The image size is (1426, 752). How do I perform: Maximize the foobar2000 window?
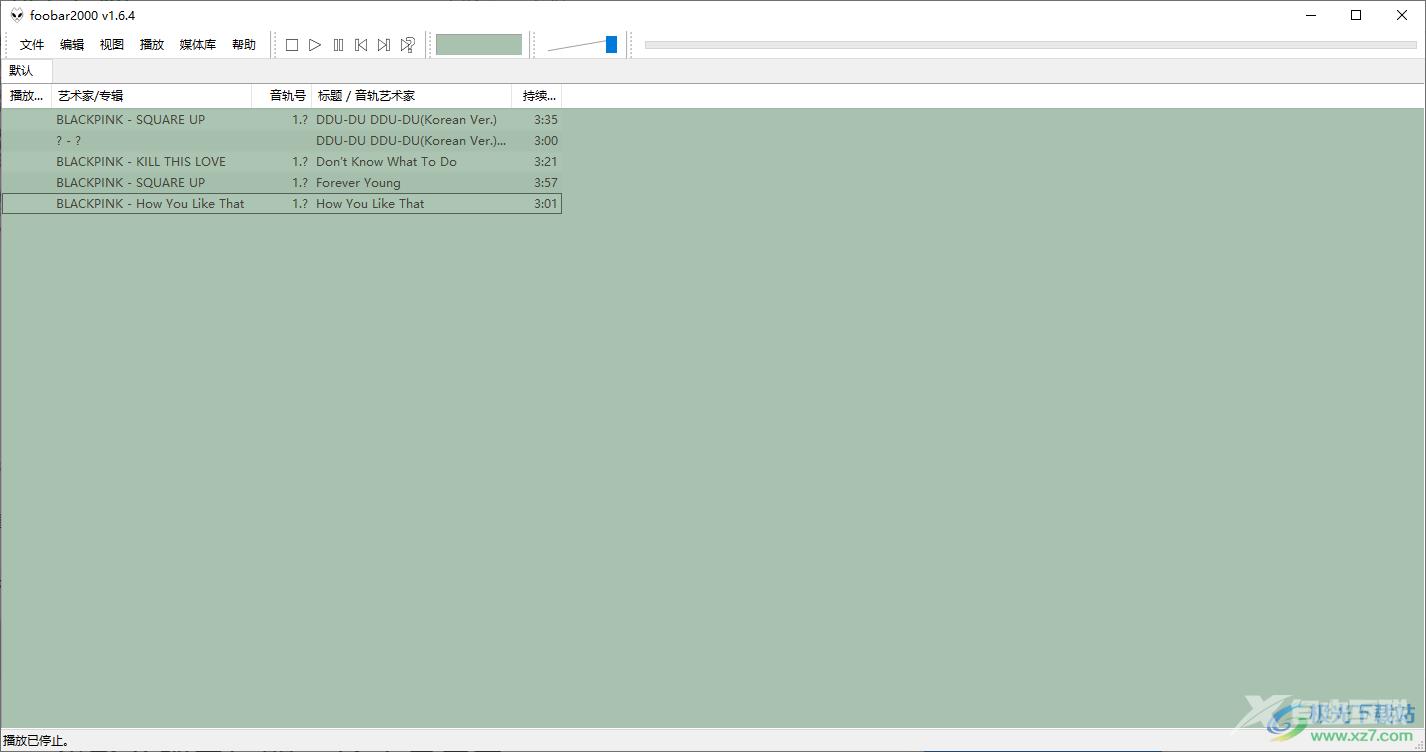click(1356, 15)
